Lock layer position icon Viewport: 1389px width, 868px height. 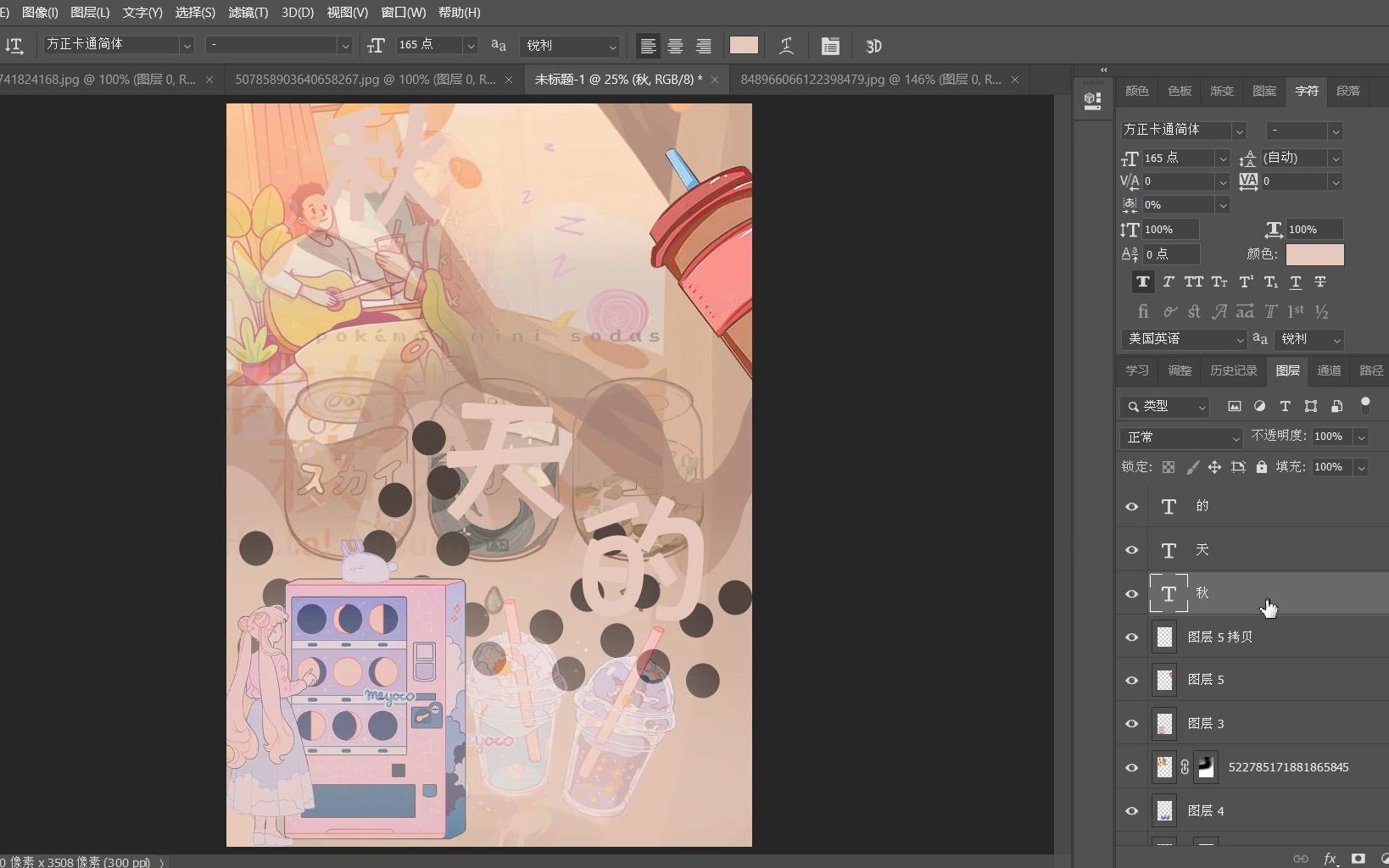pyautogui.click(x=1215, y=467)
